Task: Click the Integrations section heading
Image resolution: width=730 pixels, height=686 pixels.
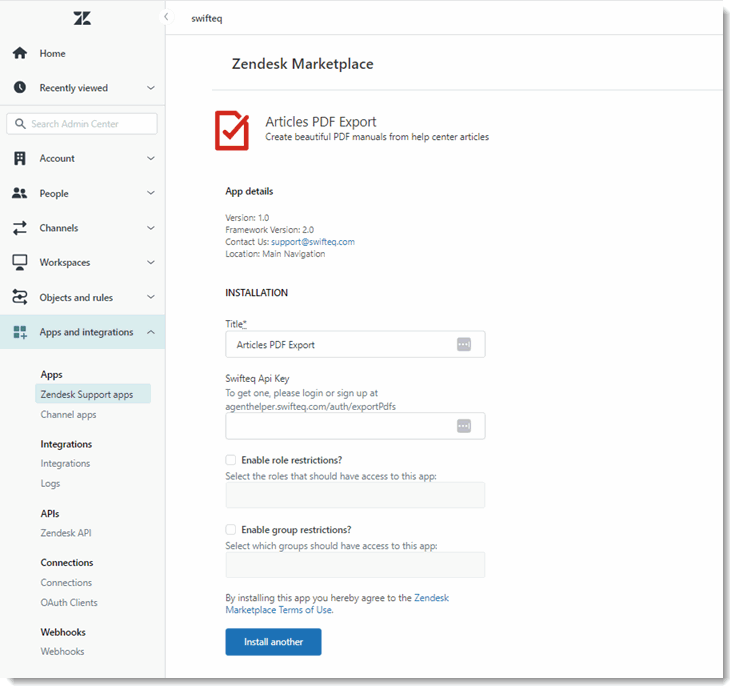Action: [x=66, y=444]
